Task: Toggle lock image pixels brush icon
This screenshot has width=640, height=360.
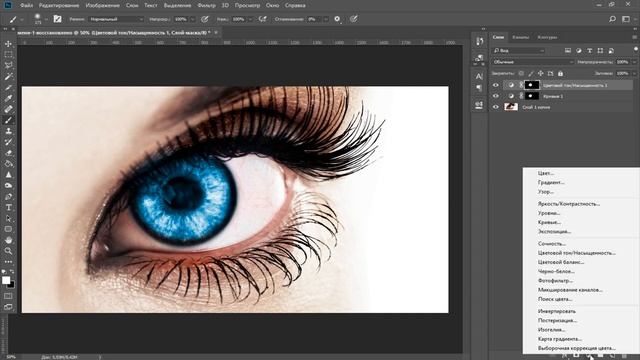Action: (x=531, y=74)
